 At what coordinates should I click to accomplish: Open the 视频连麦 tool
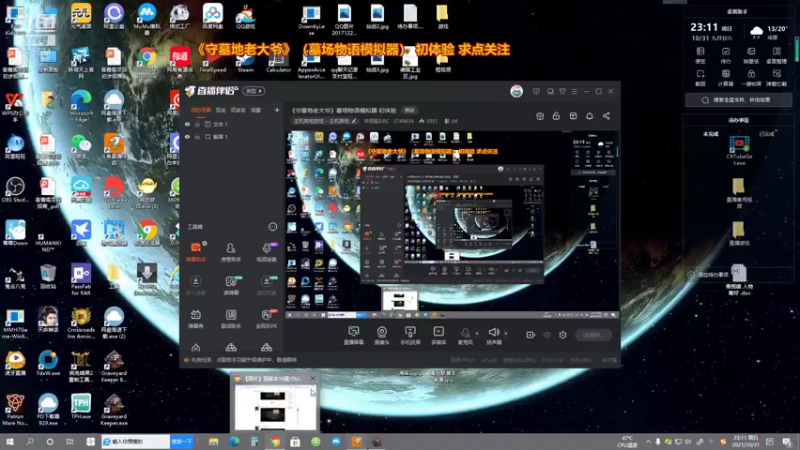(x=266, y=252)
